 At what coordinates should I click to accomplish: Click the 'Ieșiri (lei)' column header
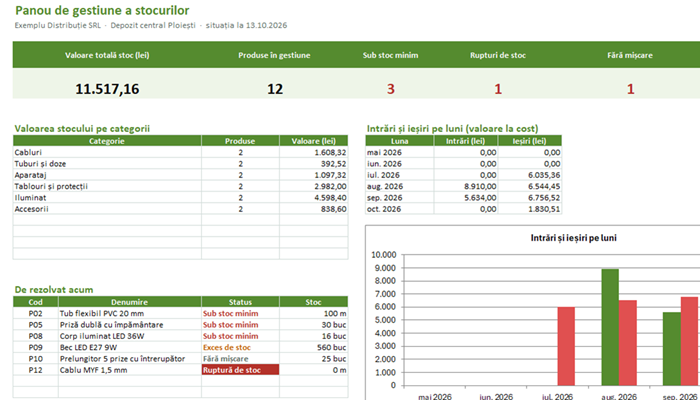click(529, 141)
